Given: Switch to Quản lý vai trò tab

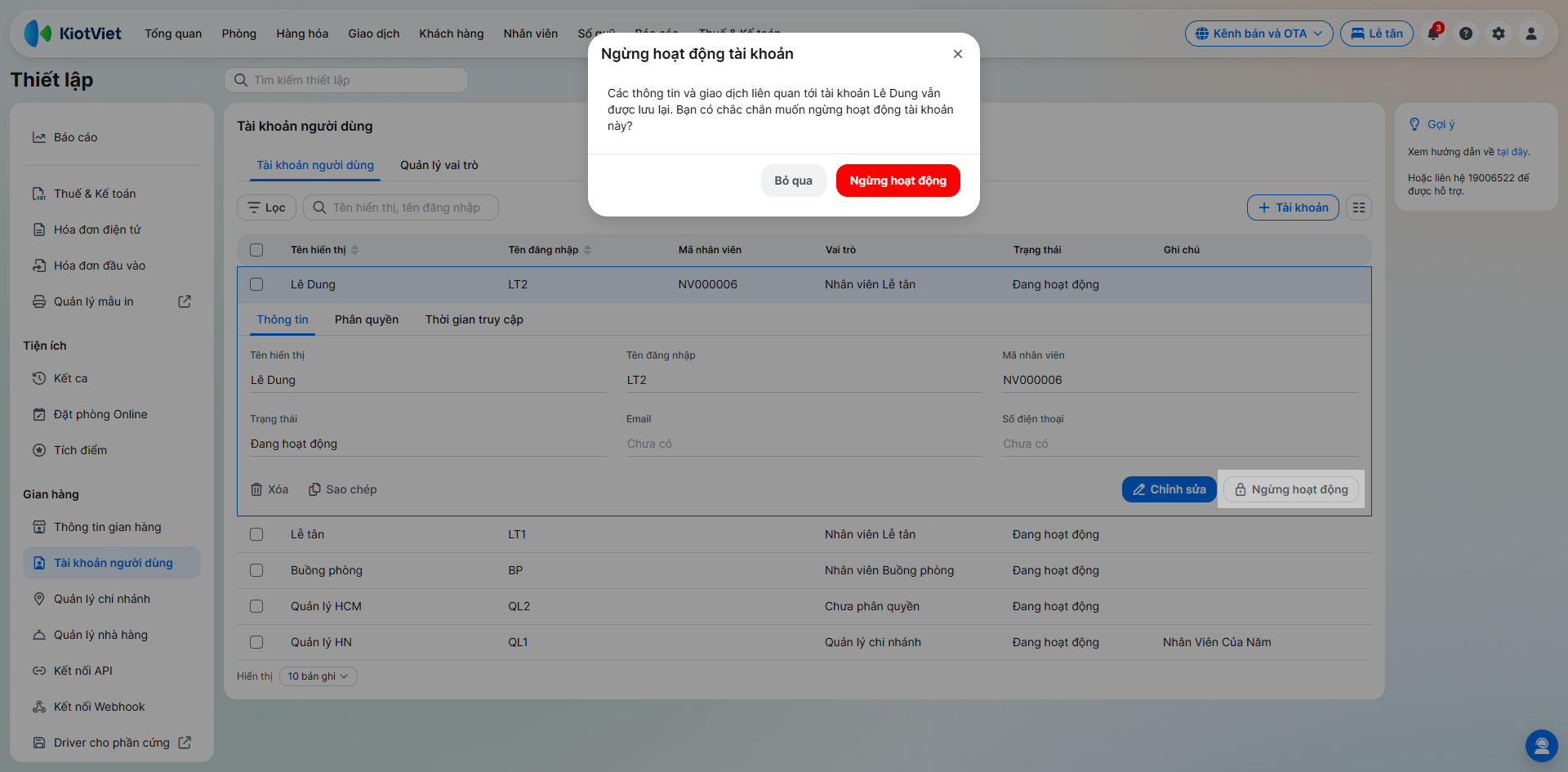Looking at the screenshot, I should [x=439, y=165].
